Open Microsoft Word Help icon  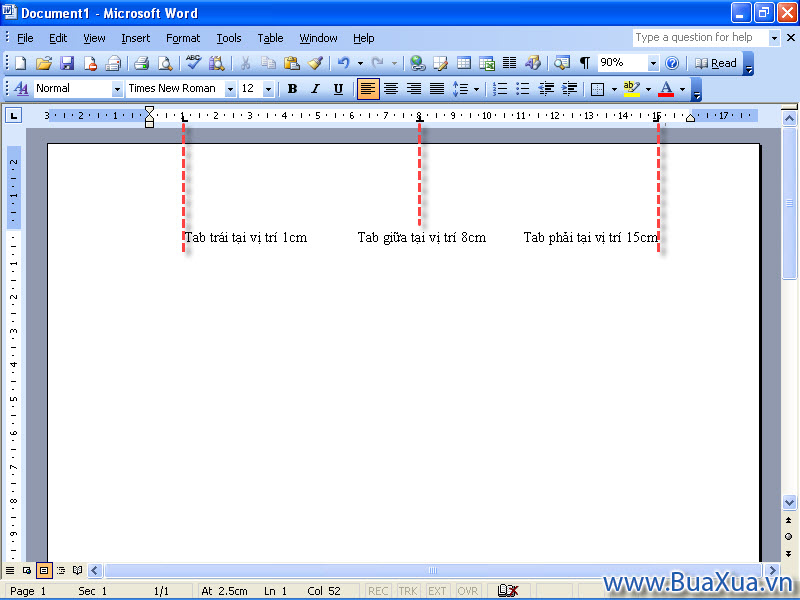(x=672, y=63)
